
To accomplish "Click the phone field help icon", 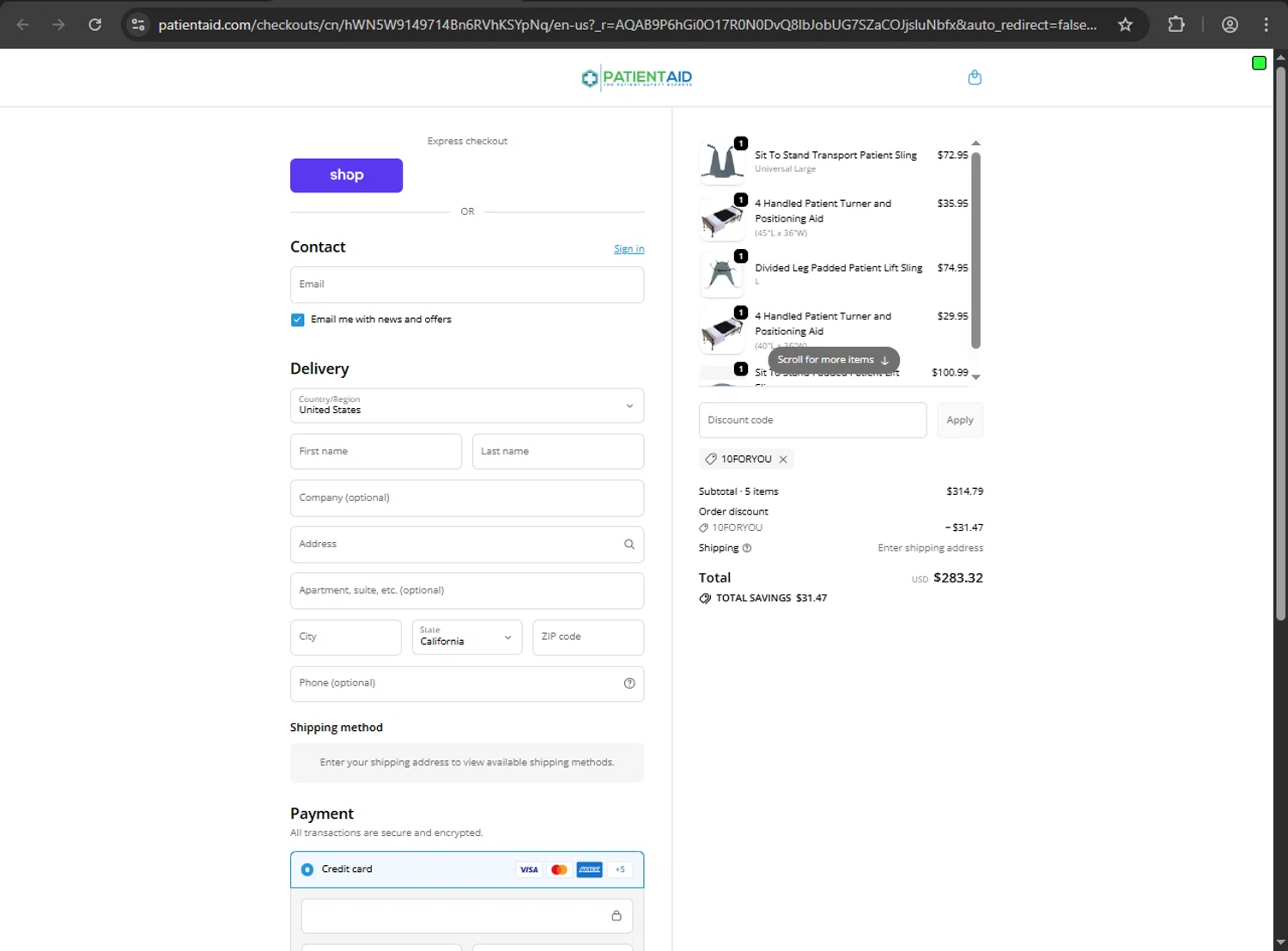I will (x=629, y=683).
